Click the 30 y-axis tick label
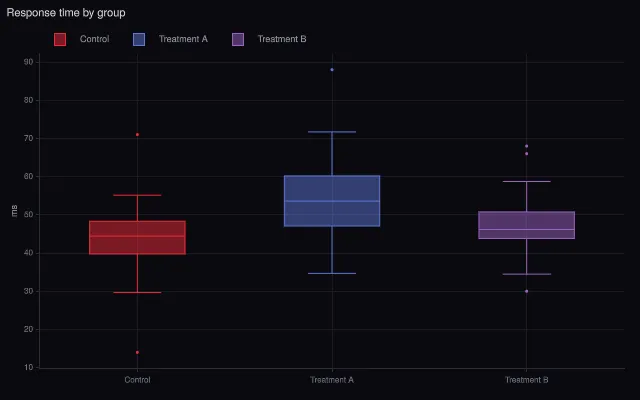Image resolution: width=640 pixels, height=400 pixels. (29, 291)
